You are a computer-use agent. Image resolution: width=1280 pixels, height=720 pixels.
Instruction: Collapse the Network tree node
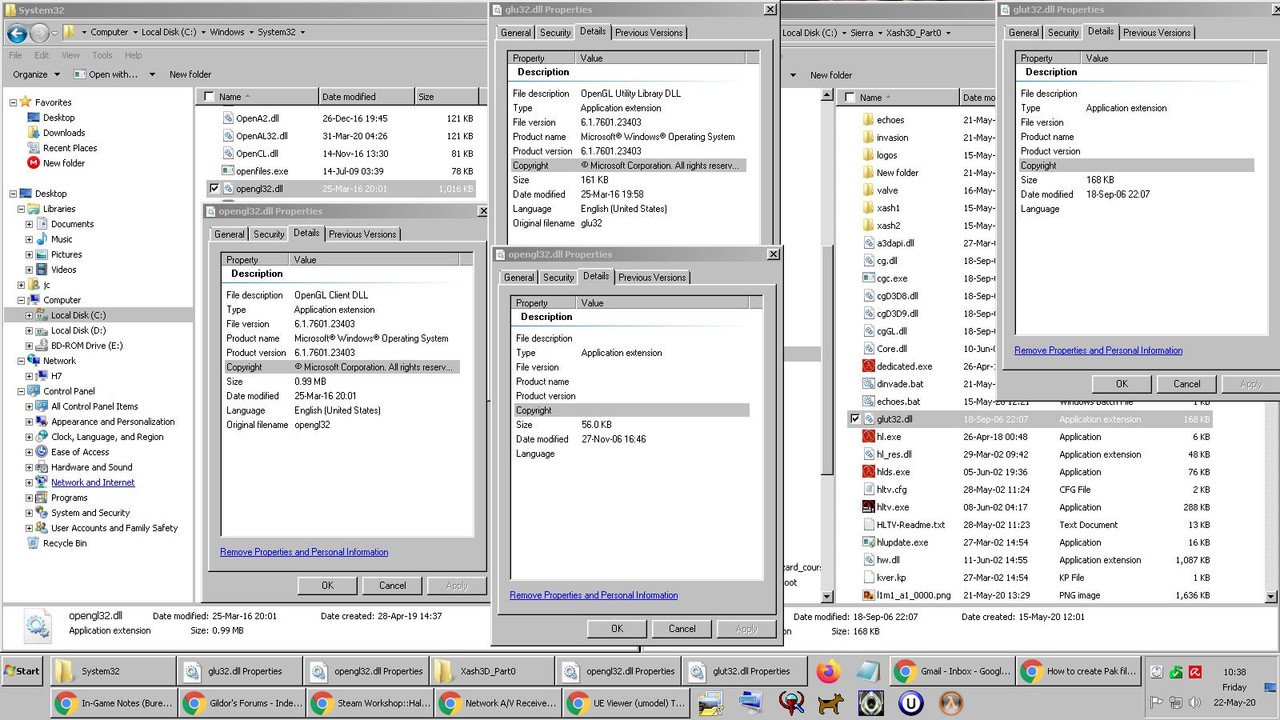coord(21,361)
